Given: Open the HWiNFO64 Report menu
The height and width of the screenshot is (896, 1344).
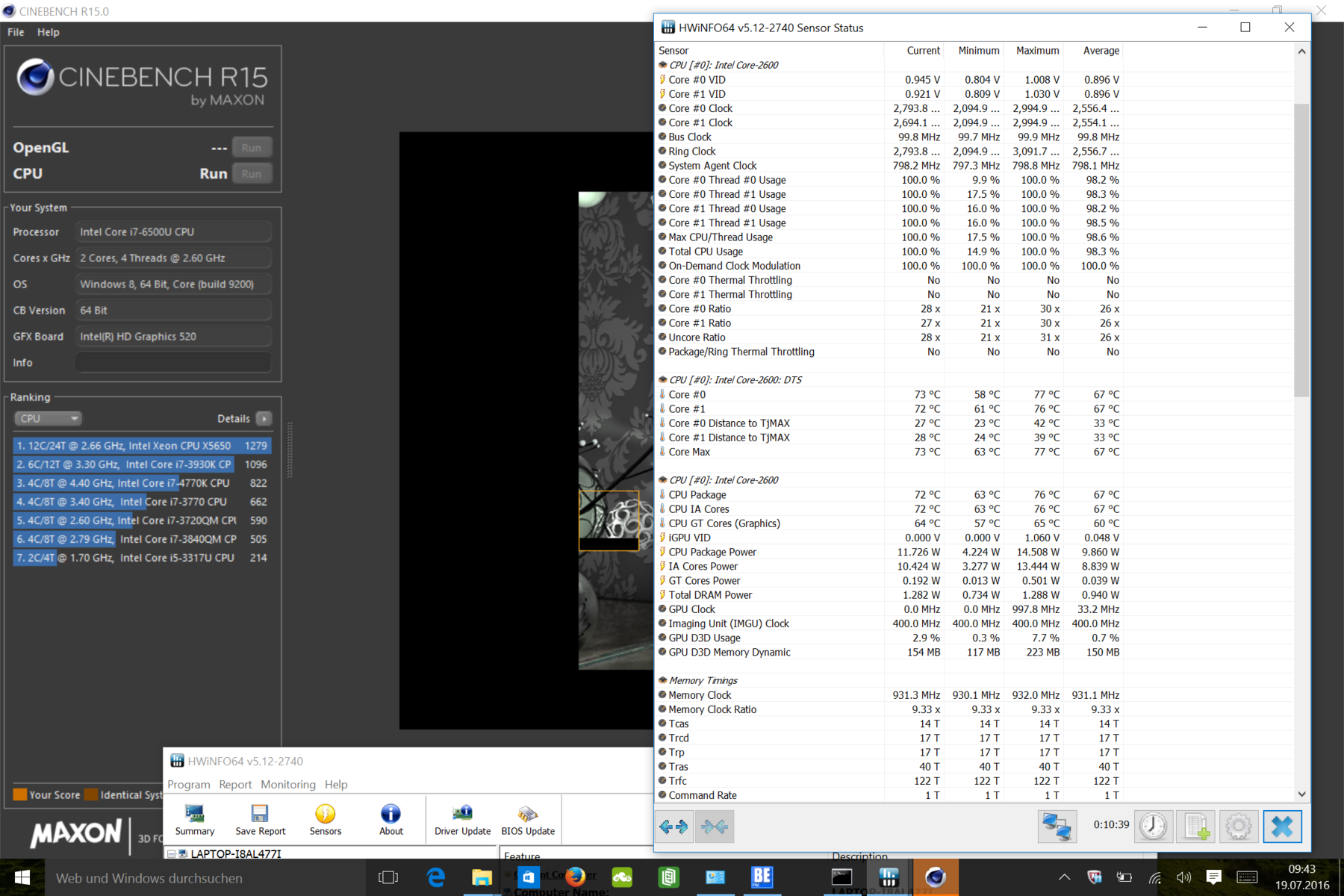Looking at the screenshot, I should pyautogui.click(x=235, y=784).
